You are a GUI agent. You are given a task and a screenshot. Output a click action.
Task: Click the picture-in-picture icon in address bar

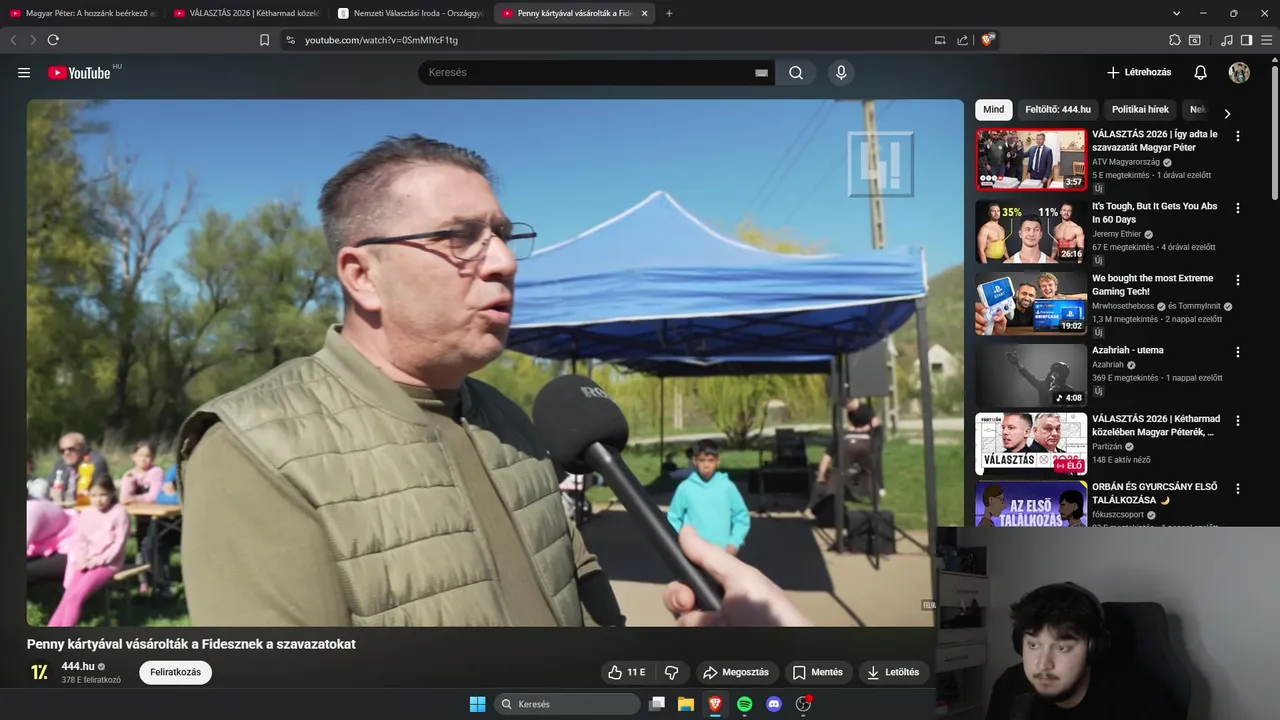click(x=940, y=40)
